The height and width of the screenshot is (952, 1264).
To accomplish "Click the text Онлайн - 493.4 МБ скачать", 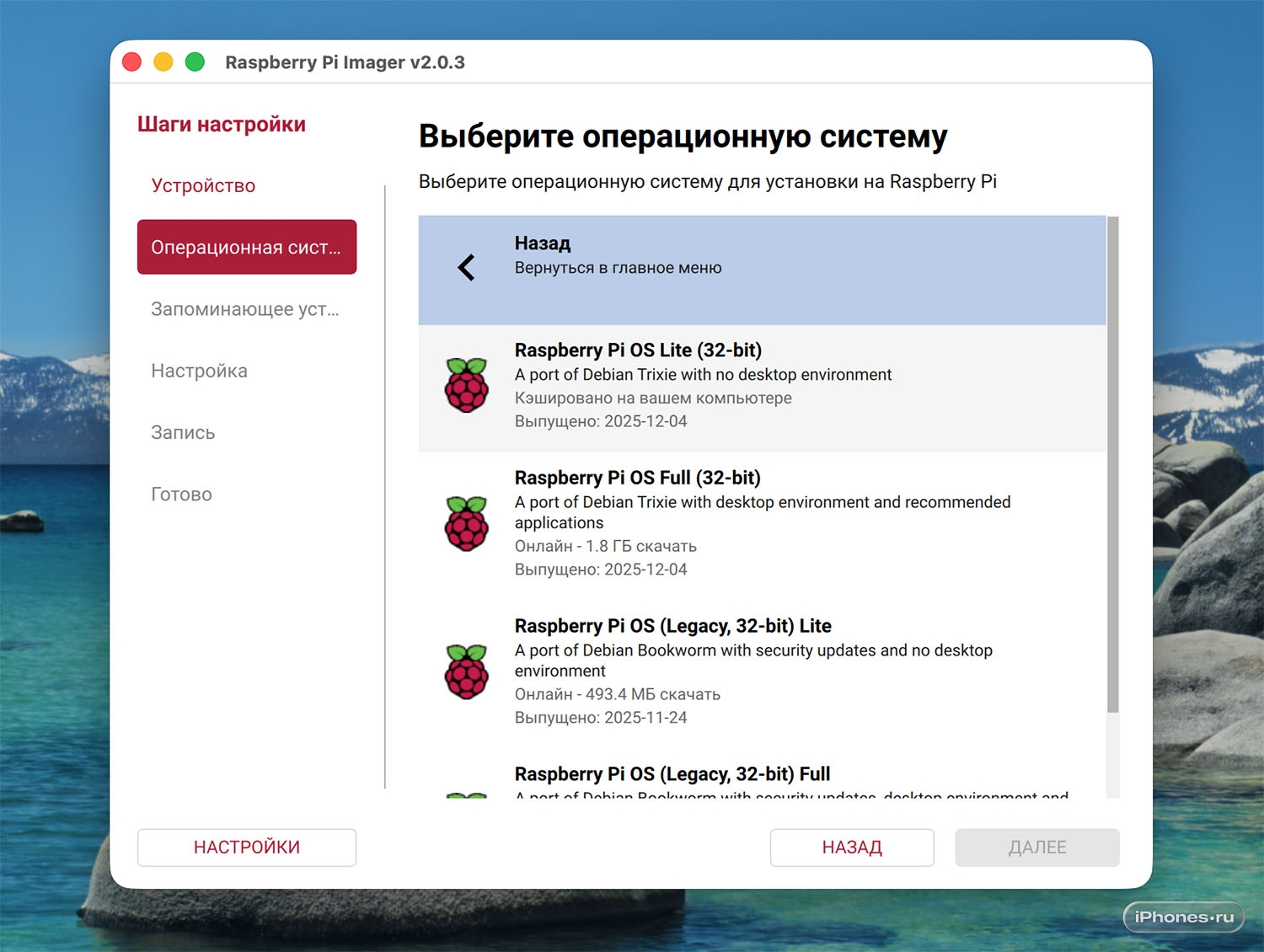I will tap(618, 694).
